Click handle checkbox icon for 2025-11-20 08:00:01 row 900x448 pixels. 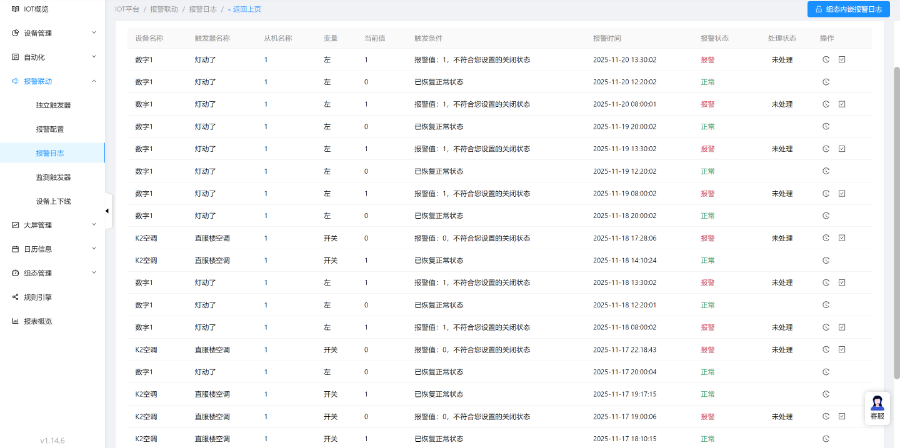(842, 104)
